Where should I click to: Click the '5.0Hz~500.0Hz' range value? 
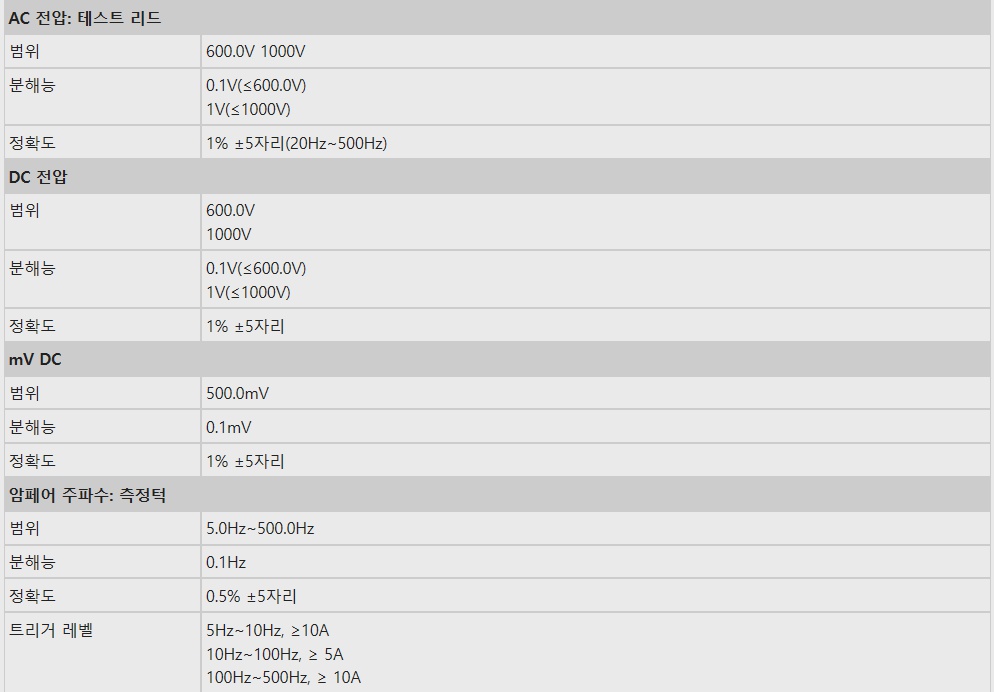pos(260,528)
